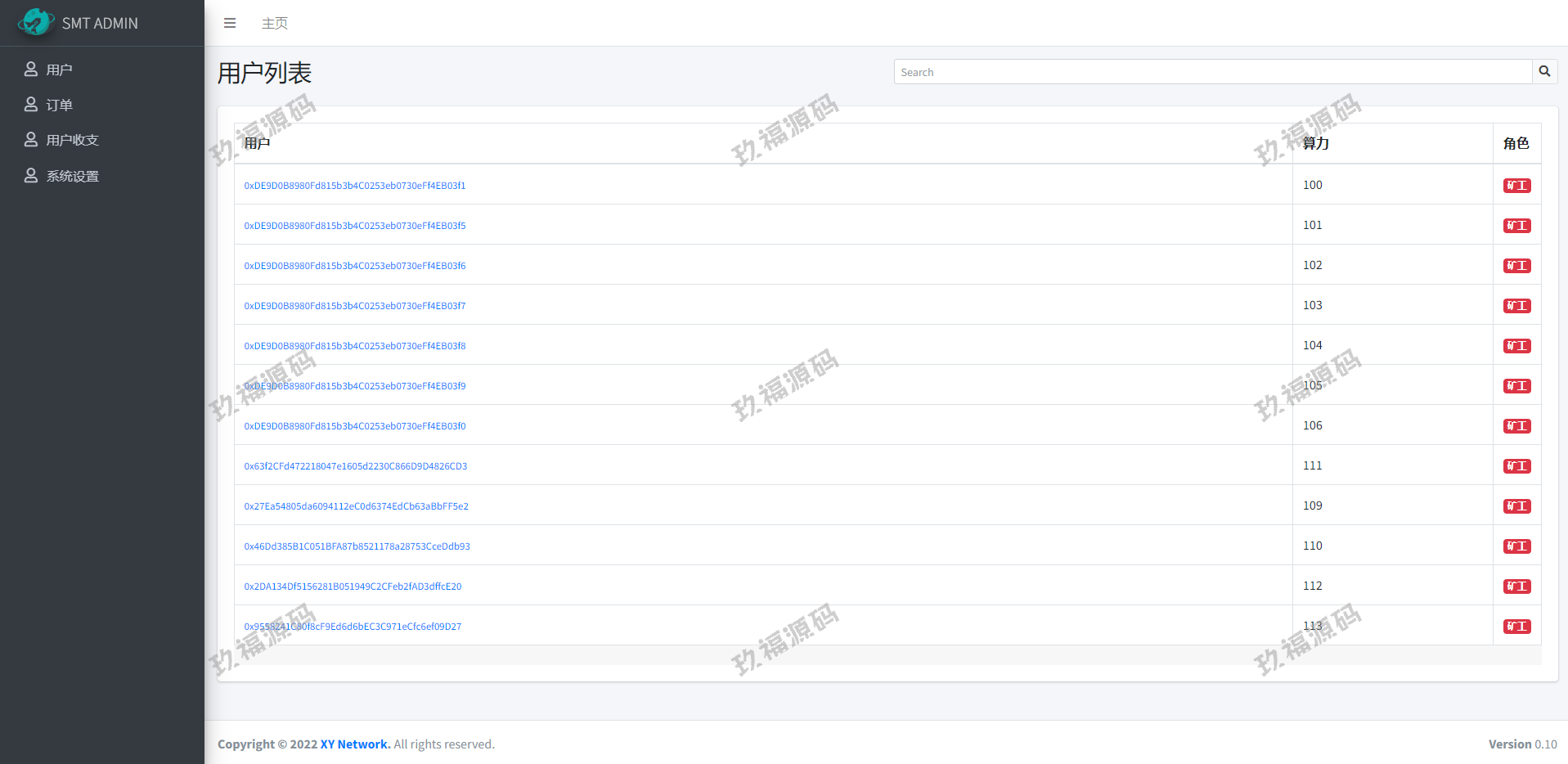Open the 系统设置 menu item
1568x764 pixels.
coord(72,176)
